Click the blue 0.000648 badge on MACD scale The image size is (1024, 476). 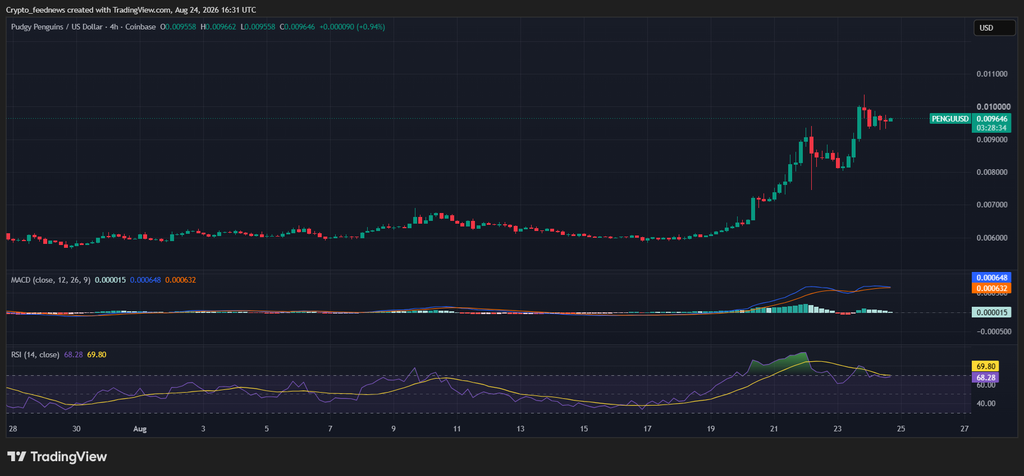tap(991, 278)
